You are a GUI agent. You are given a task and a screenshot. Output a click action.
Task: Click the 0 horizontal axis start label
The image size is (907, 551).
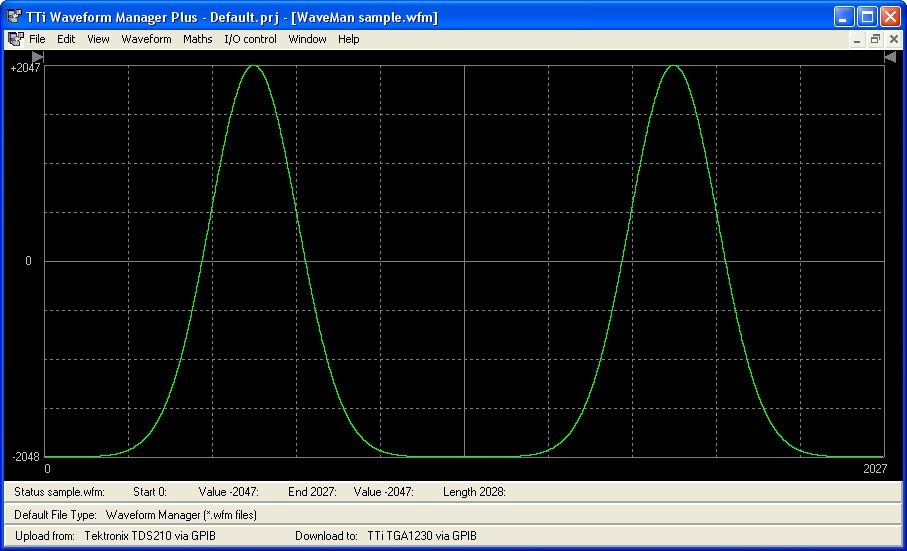tap(47, 469)
